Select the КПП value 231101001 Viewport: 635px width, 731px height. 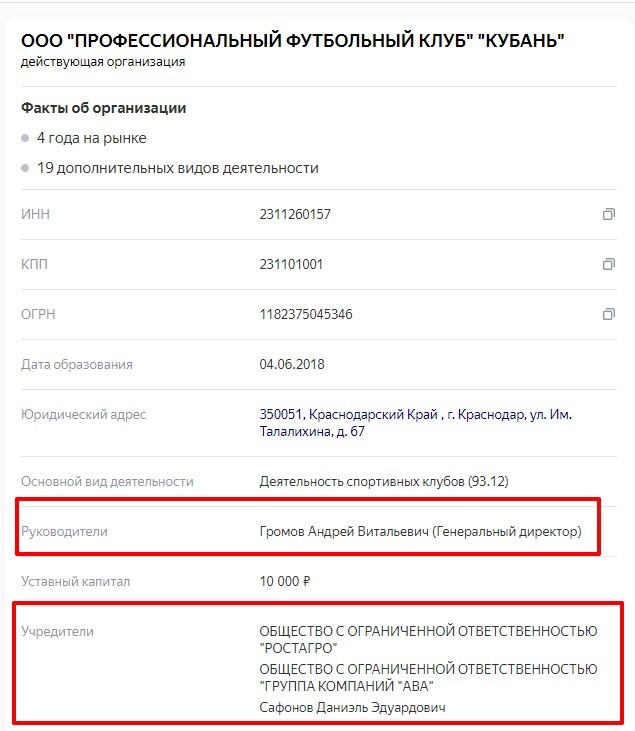(291, 264)
